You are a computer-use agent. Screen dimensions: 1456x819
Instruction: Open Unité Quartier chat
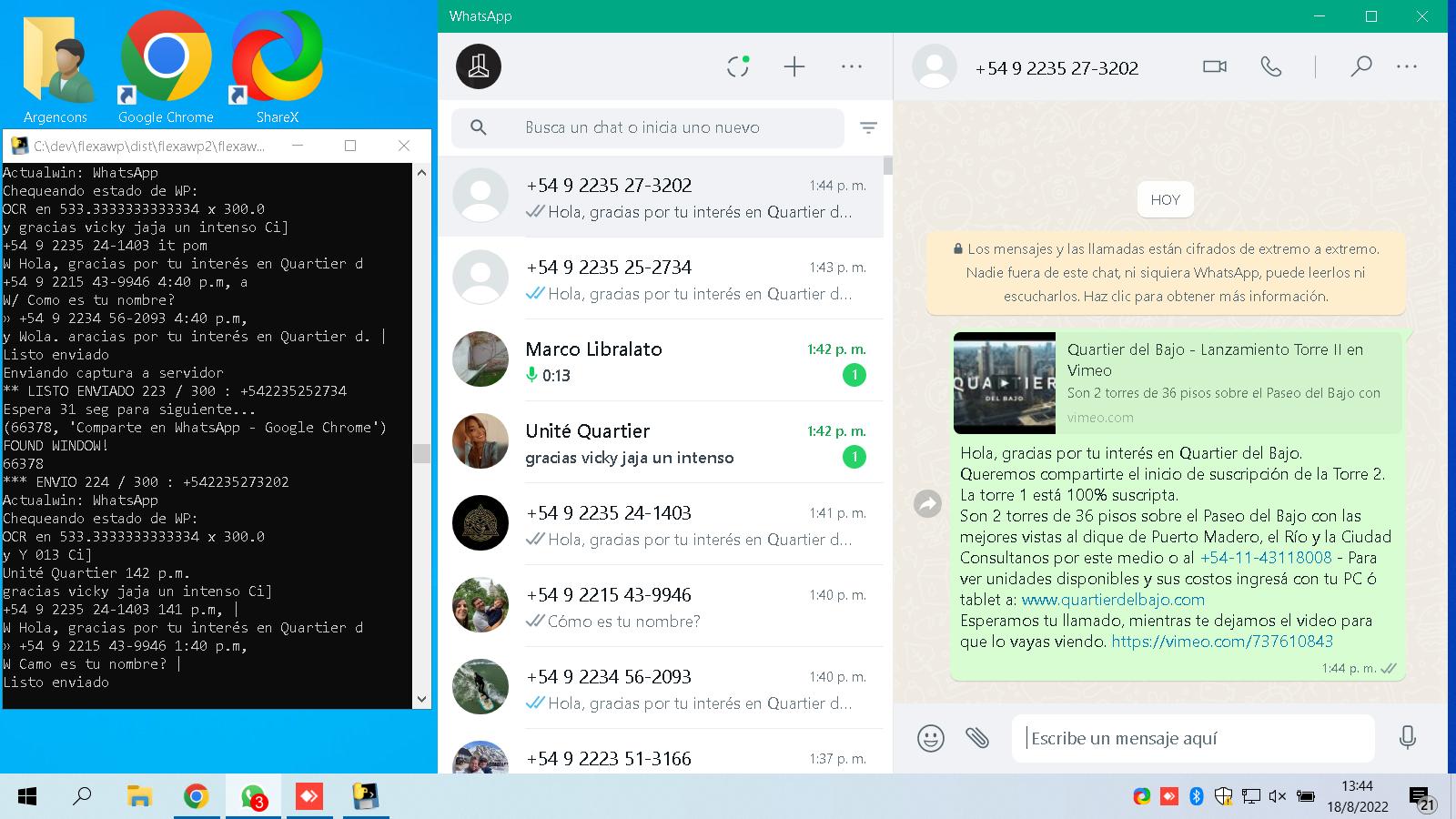point(661,442)
